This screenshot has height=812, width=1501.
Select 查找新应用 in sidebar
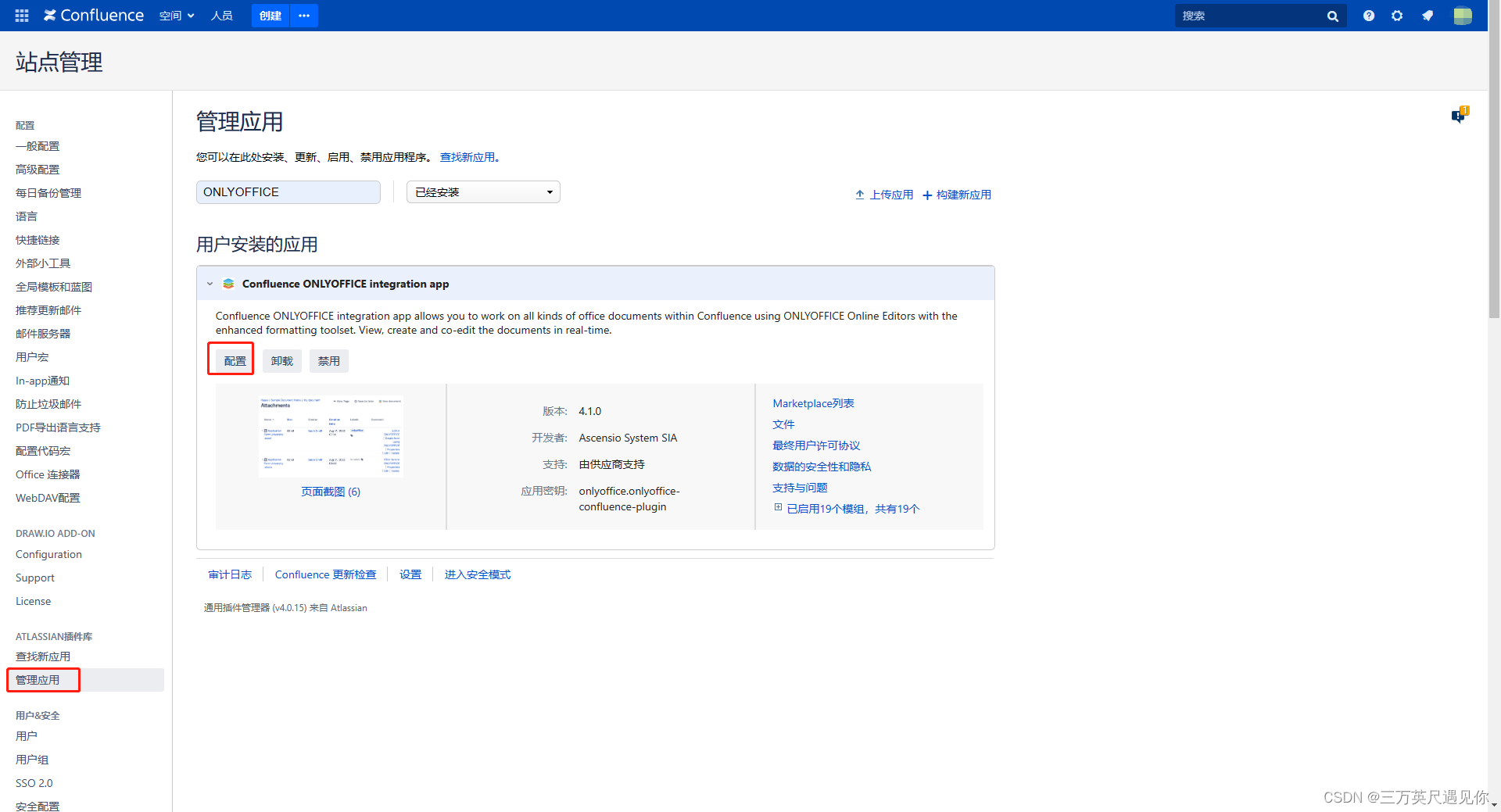click(x=43, y=656)
